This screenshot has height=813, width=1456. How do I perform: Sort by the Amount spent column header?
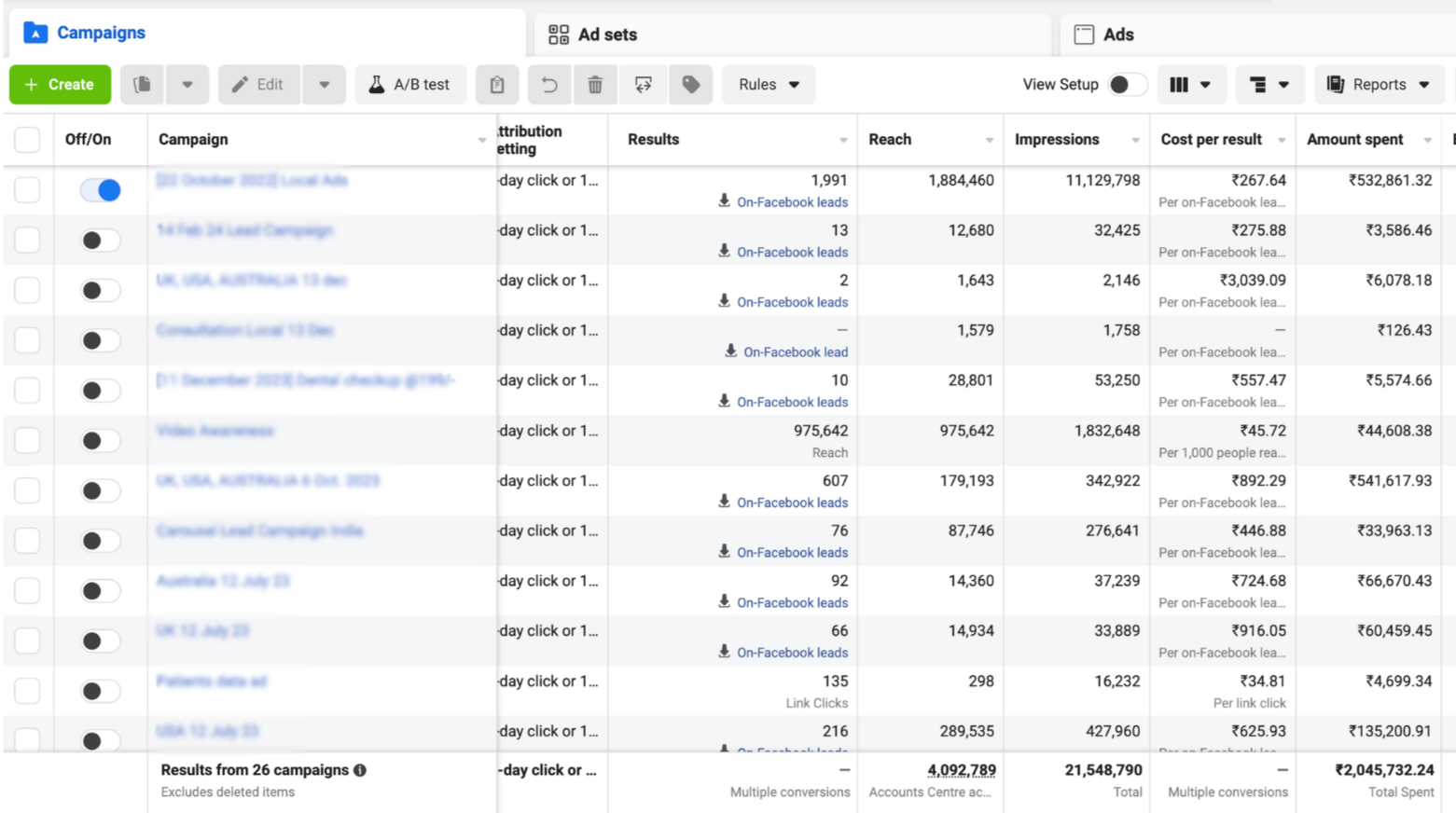pos(1354,140)
